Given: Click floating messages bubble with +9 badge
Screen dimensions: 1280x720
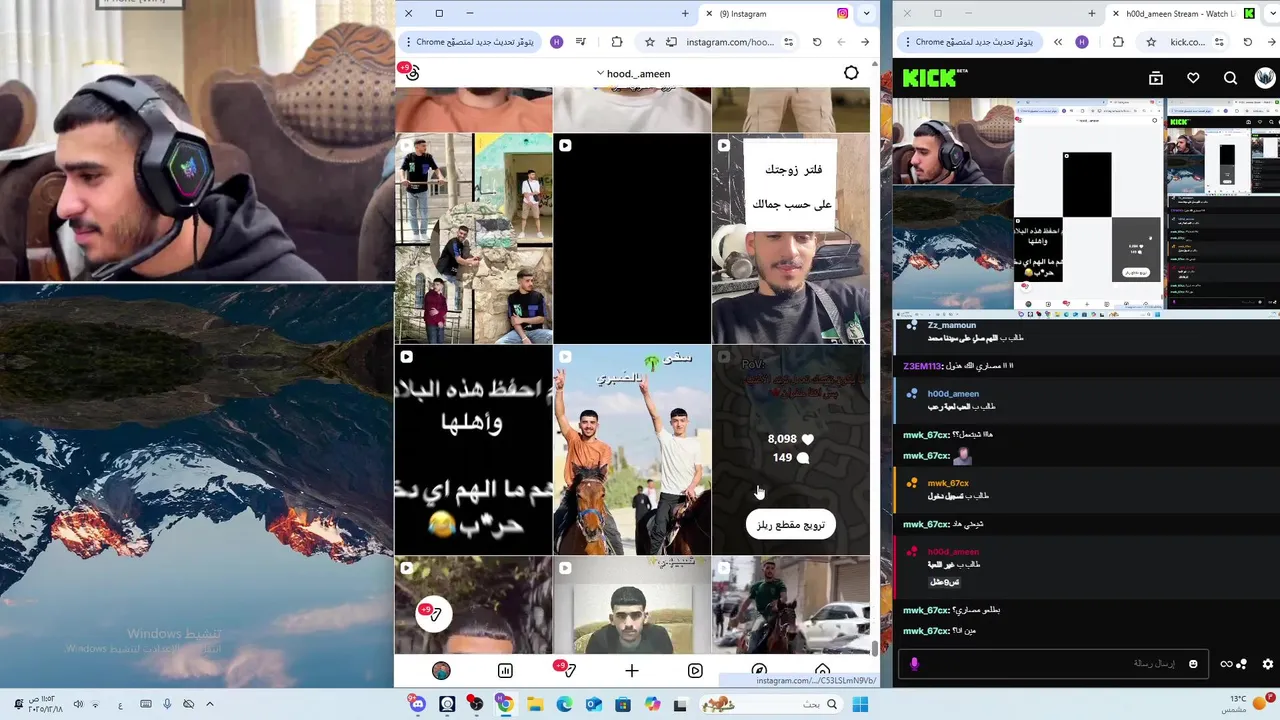Looking at the screenshot, I should point(433,613).
